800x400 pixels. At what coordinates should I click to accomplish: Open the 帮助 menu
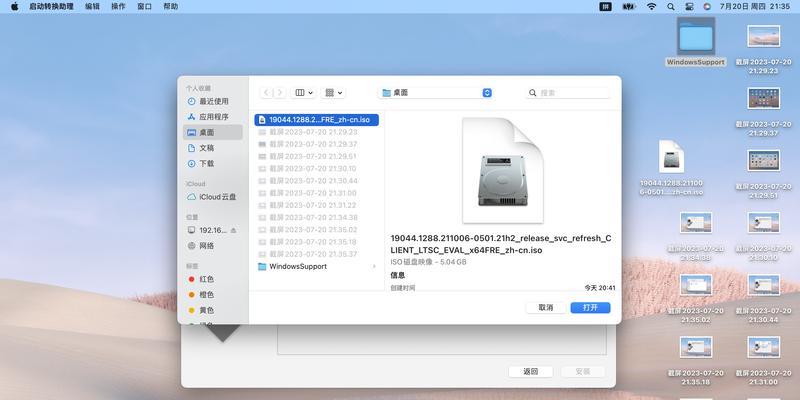coord(170,7)
